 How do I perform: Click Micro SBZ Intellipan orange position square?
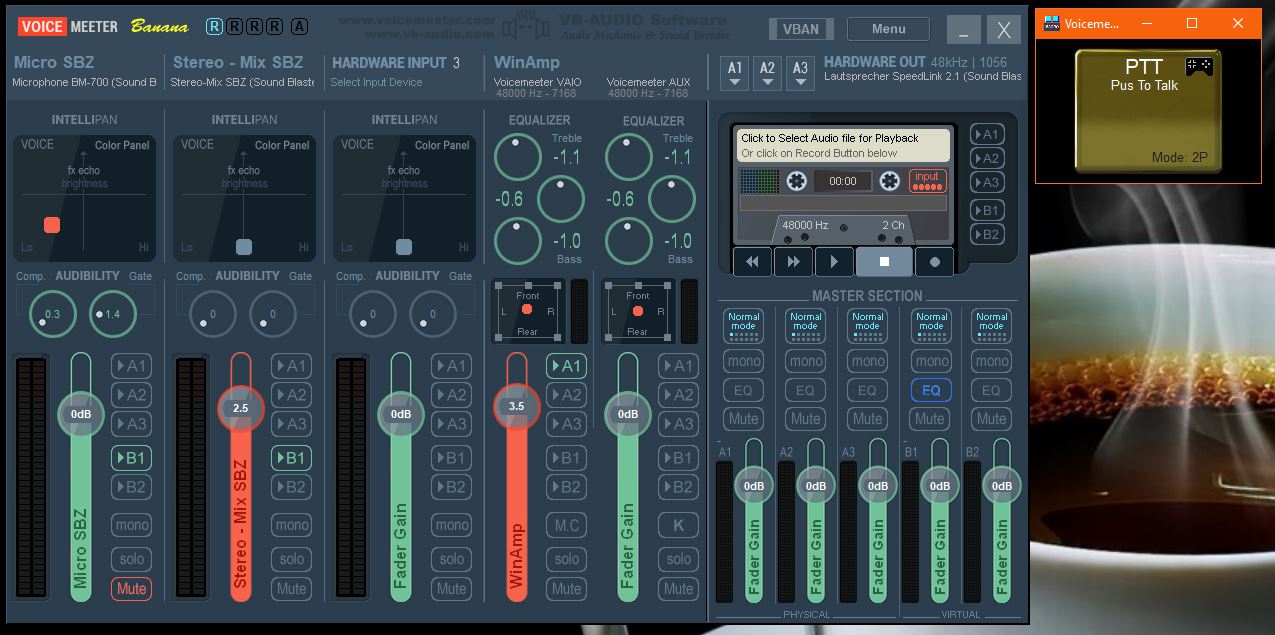(x=52, y=225)
